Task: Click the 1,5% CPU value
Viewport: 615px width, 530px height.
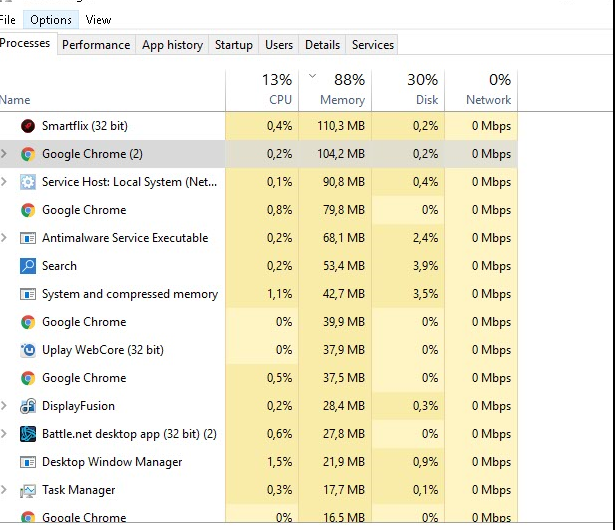Action: click(x=279, y=462)
